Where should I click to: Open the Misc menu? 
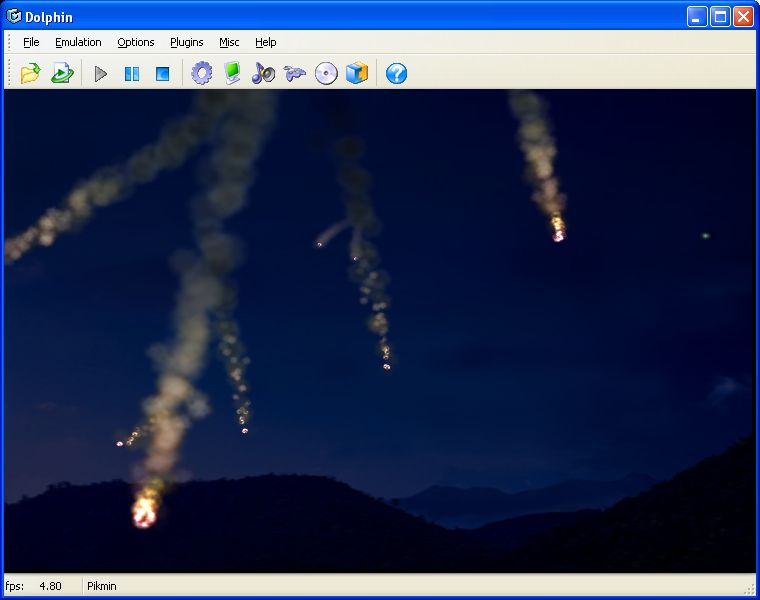coord(229,42)
